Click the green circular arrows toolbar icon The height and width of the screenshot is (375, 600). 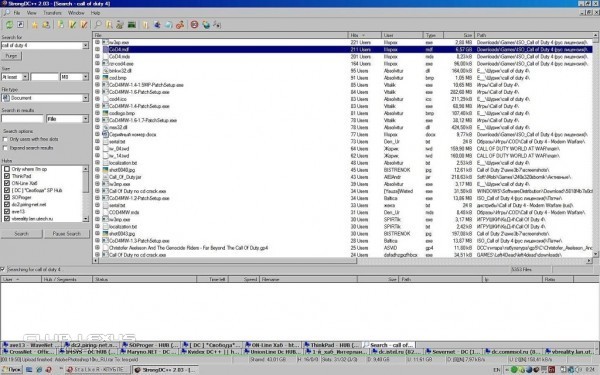point(9,25)
